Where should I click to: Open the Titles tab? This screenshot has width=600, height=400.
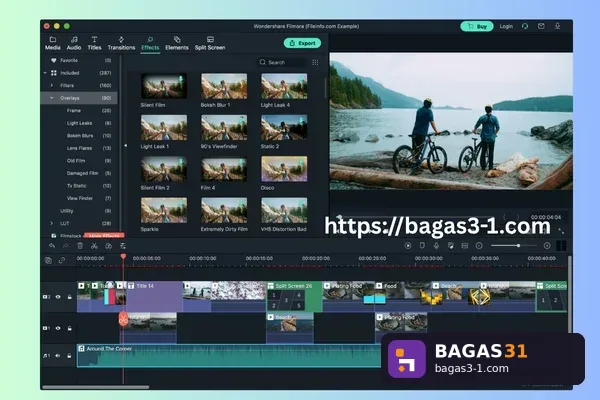(94, 43)
